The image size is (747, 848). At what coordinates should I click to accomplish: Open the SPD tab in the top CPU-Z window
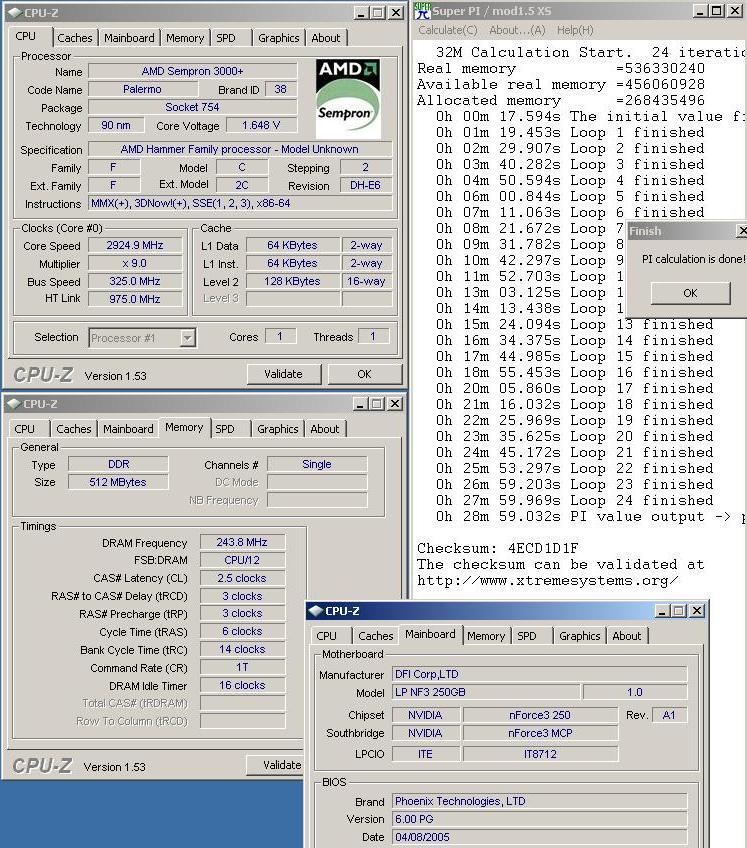(226, 38)
